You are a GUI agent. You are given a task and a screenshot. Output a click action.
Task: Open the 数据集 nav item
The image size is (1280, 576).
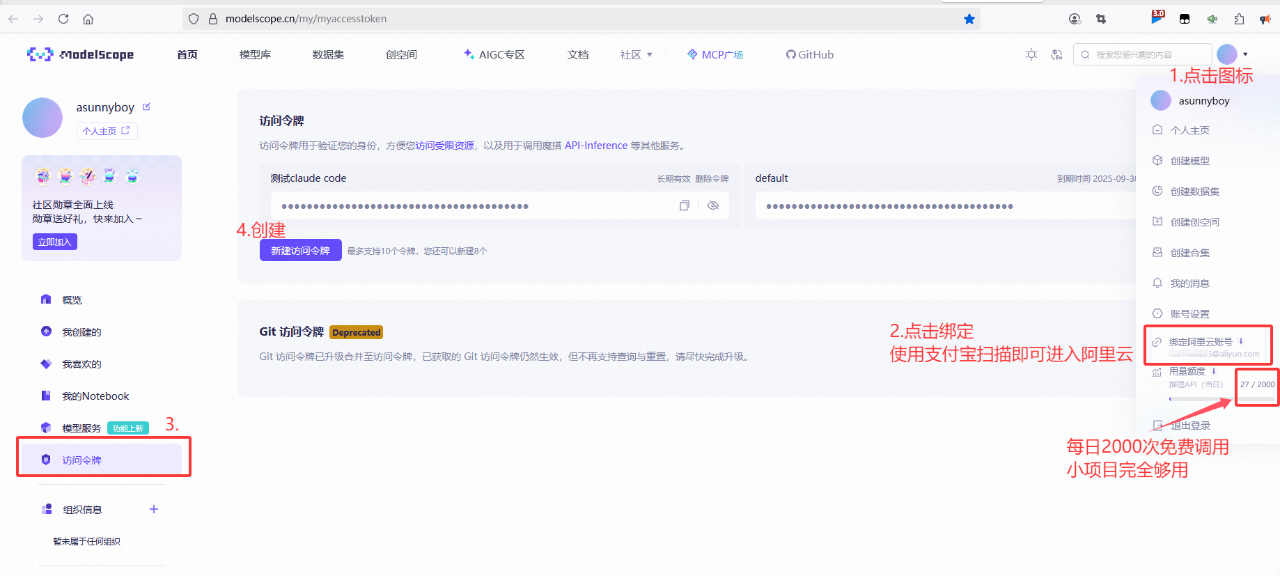(x=328, y=55)
